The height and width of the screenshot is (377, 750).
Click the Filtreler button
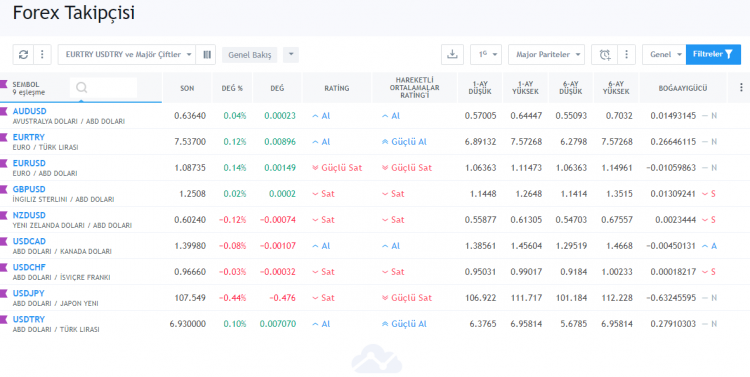pos(713,55)
